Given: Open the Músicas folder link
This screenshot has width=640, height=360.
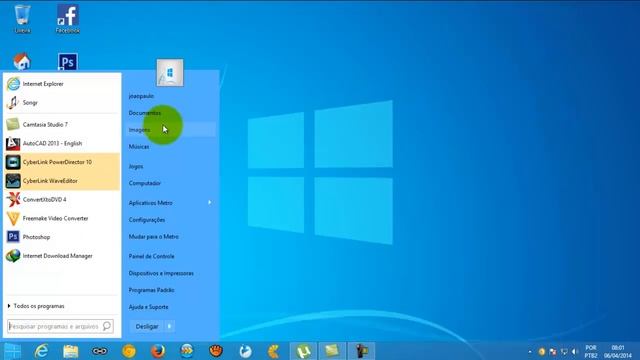Looking at the screenshot, I should 139,147.
